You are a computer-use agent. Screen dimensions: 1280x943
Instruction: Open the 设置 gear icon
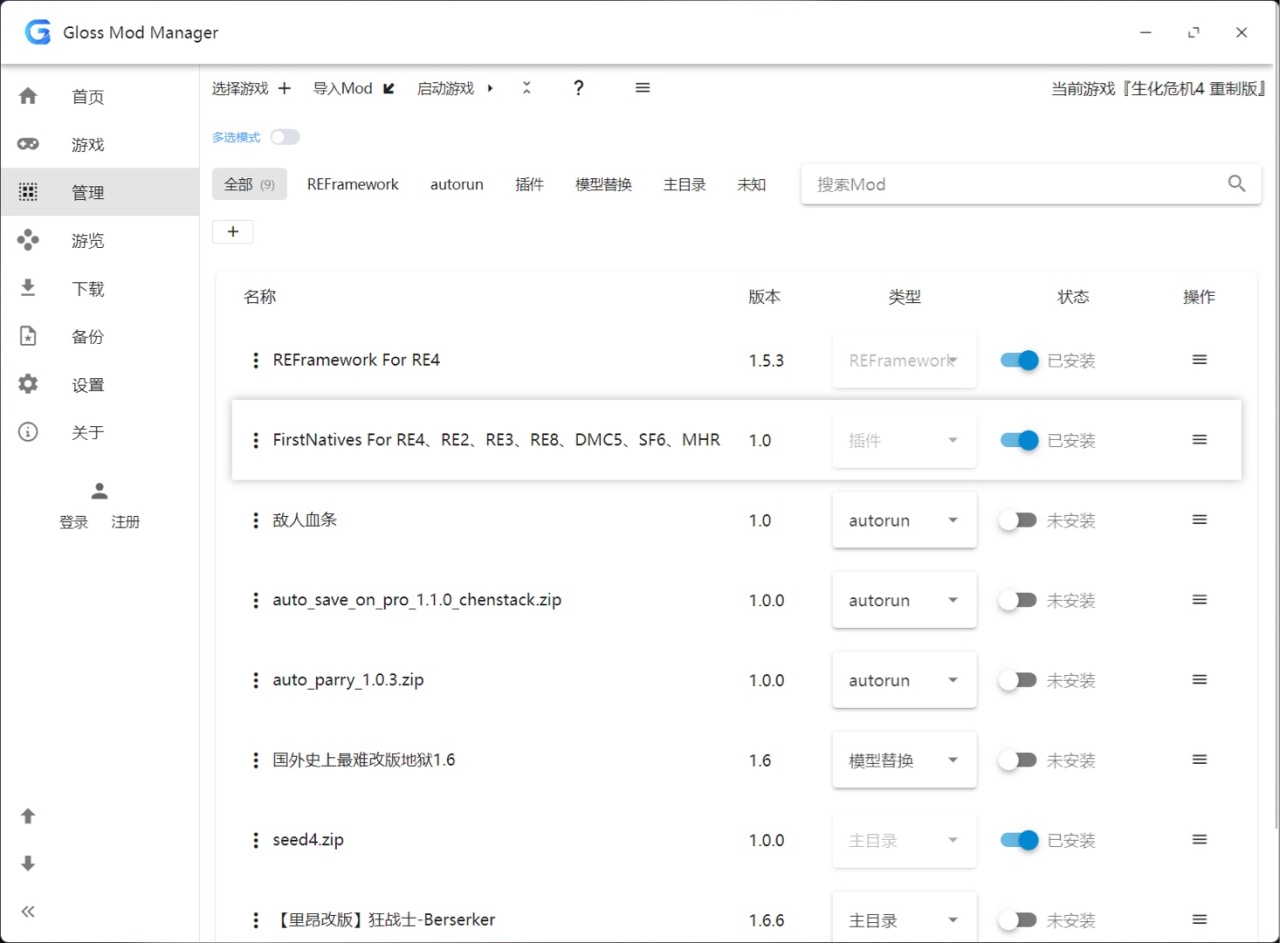28,384
